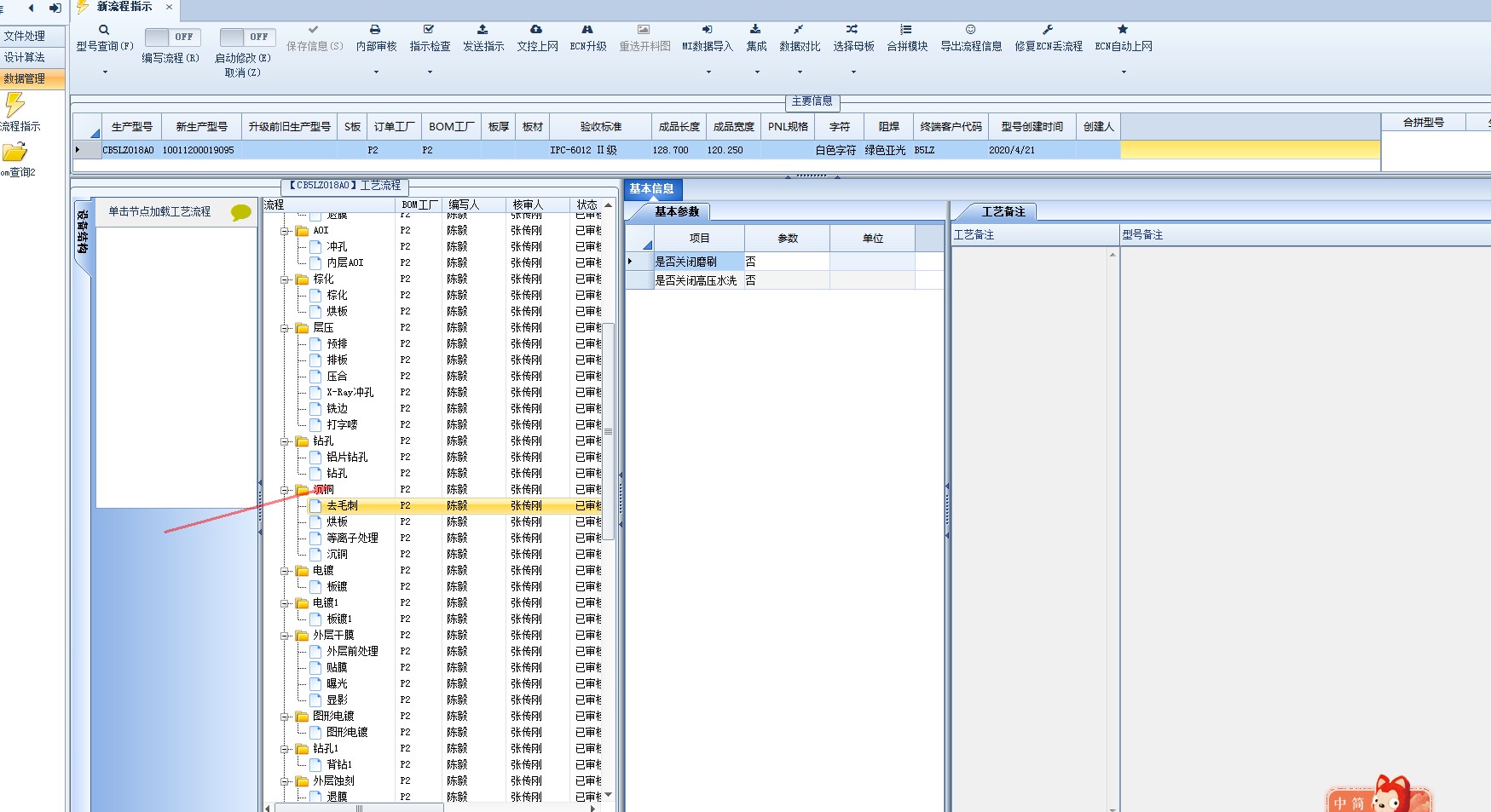Click 数据对比 compare icon
The width and height of the screenshot is (1491, 812).
click(799, 30)
